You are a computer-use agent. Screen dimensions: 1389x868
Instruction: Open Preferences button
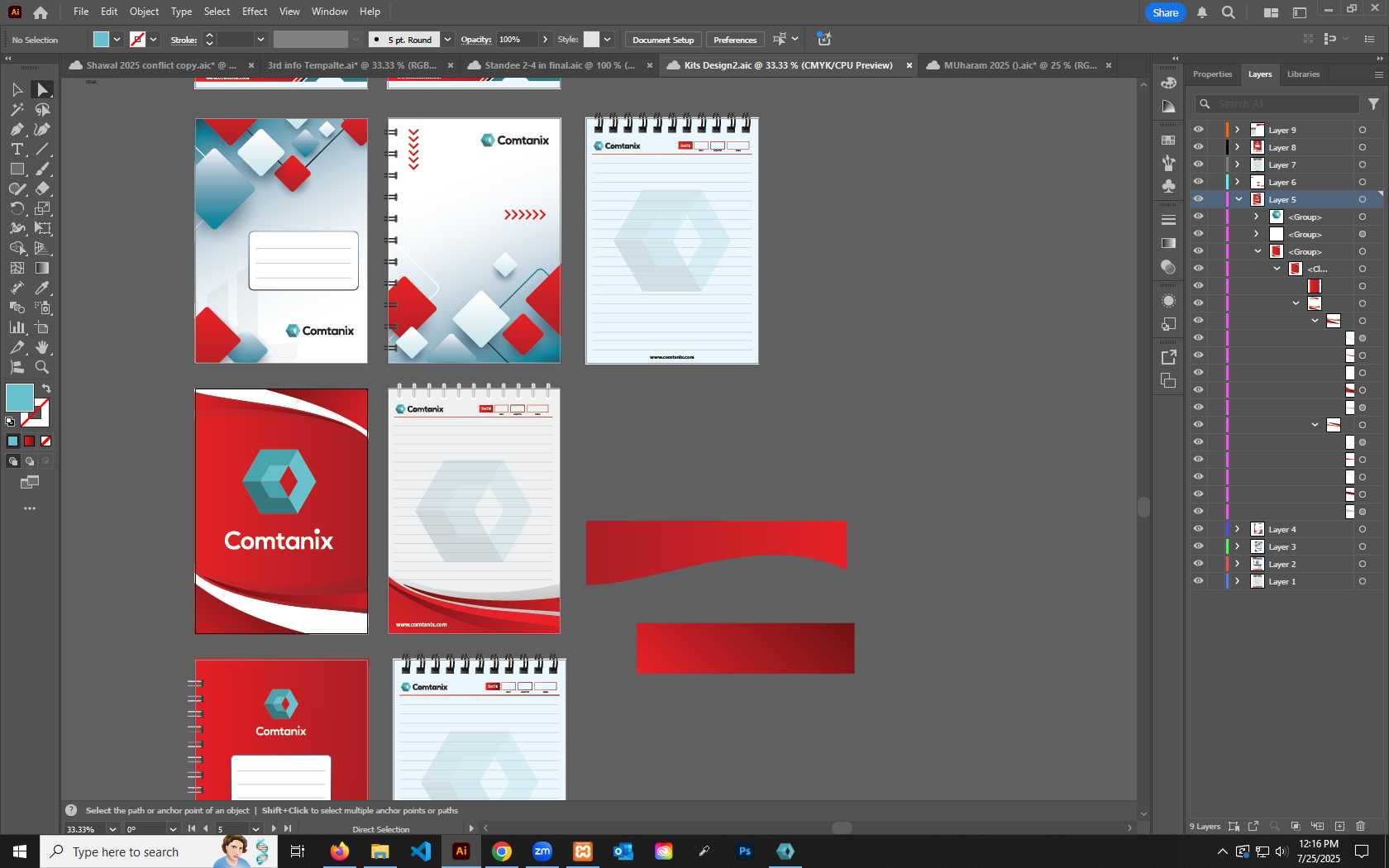point(735,40)
